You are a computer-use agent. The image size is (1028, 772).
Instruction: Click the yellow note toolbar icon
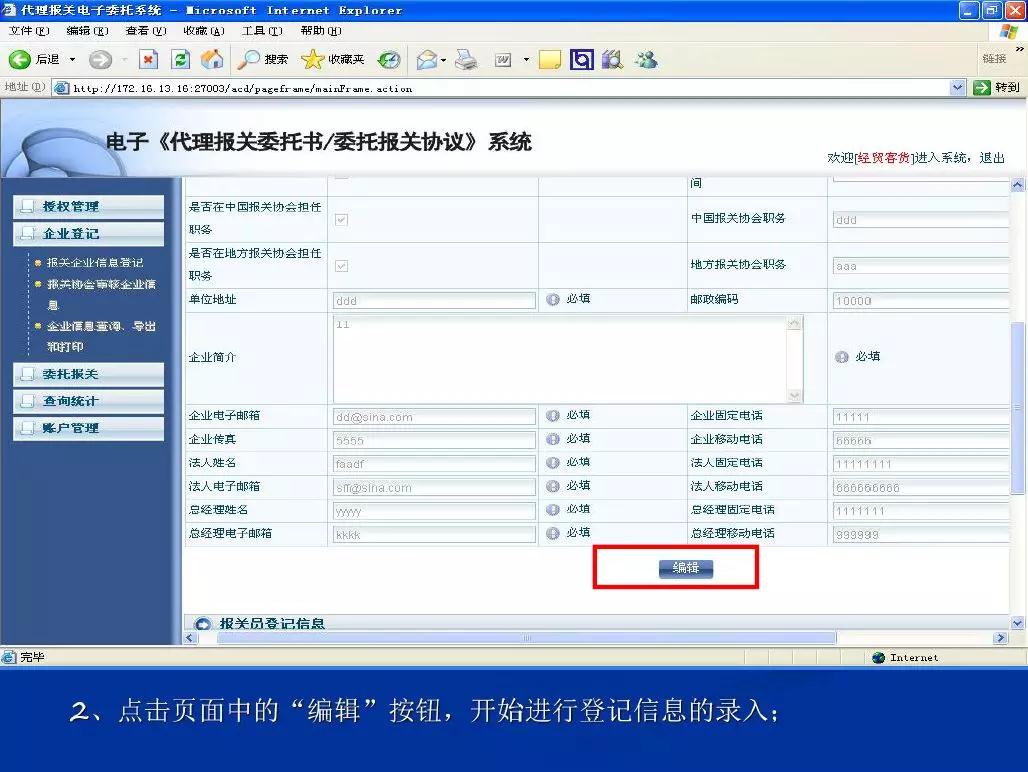(x=549, y=60)
